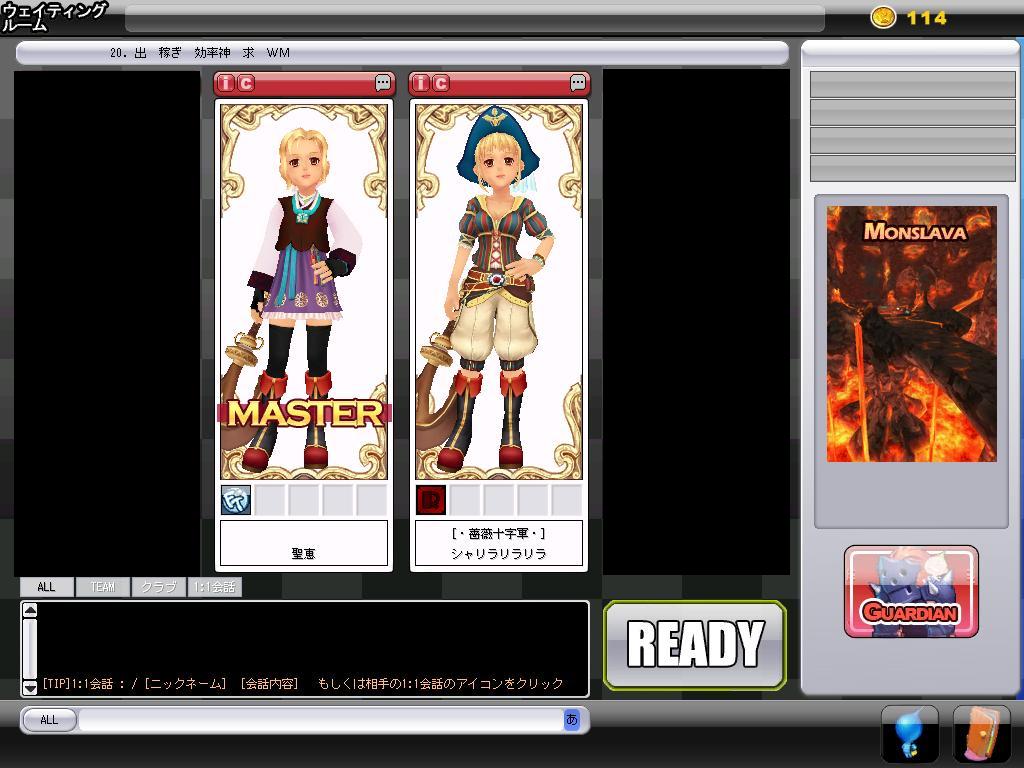
Task: Open chat bubble icon on シャリラリラリラ's card
Action: tap(578, 83)
